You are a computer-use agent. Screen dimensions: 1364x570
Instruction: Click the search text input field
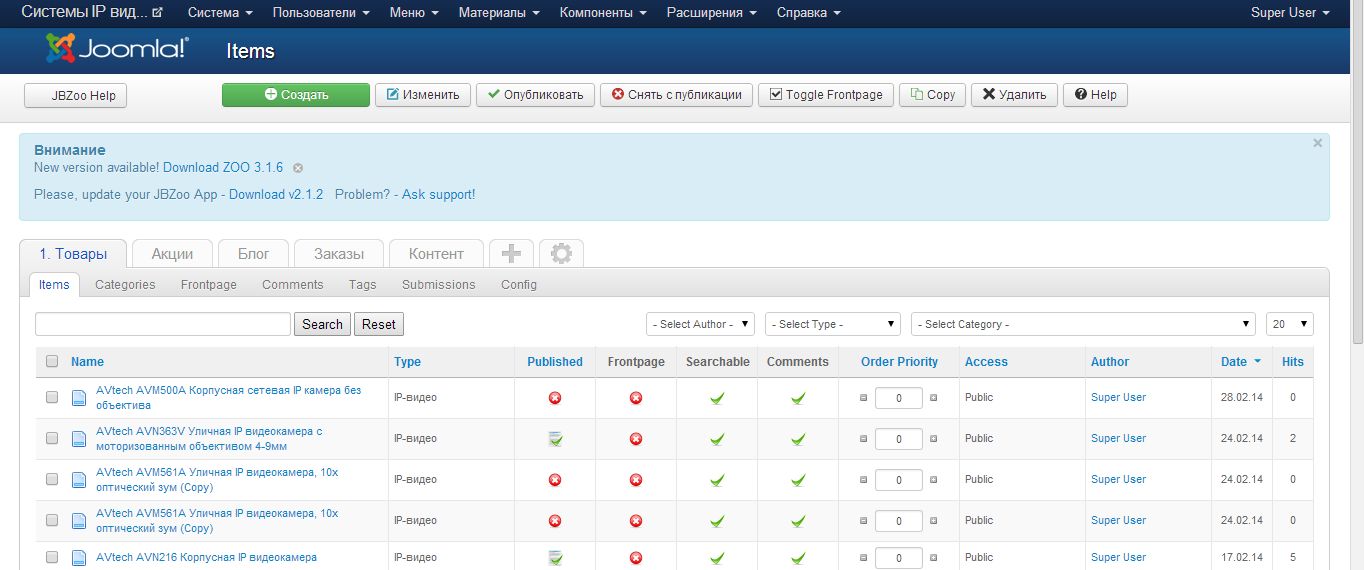tap(163, 324)
